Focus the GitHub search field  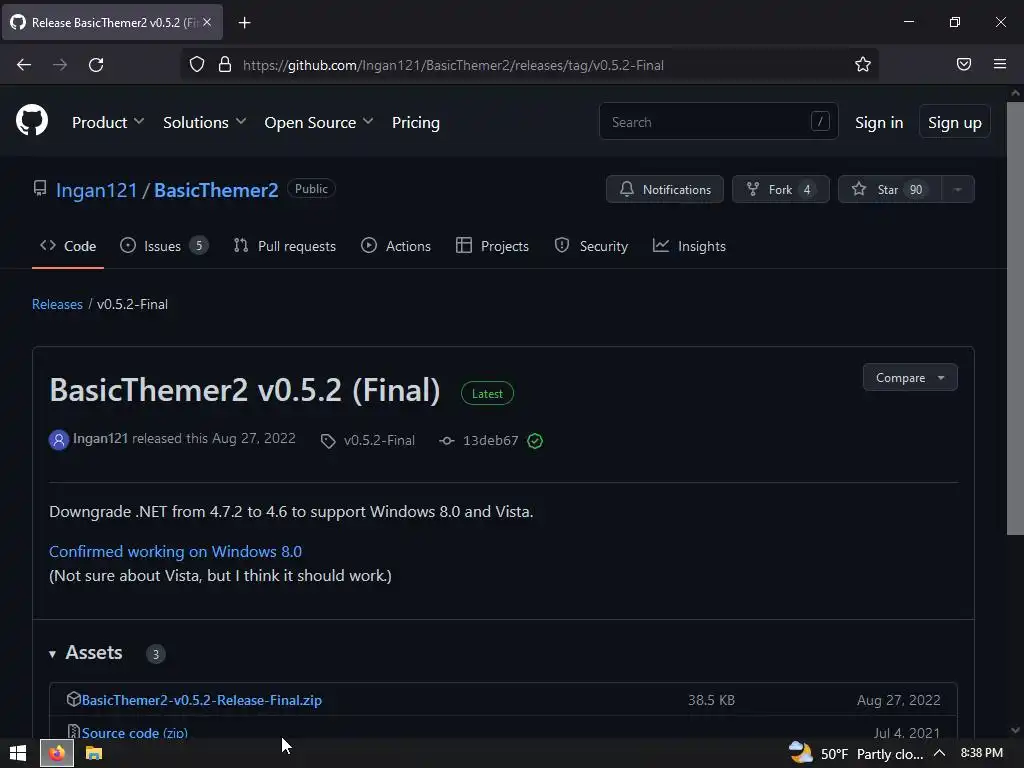point(718,121)
